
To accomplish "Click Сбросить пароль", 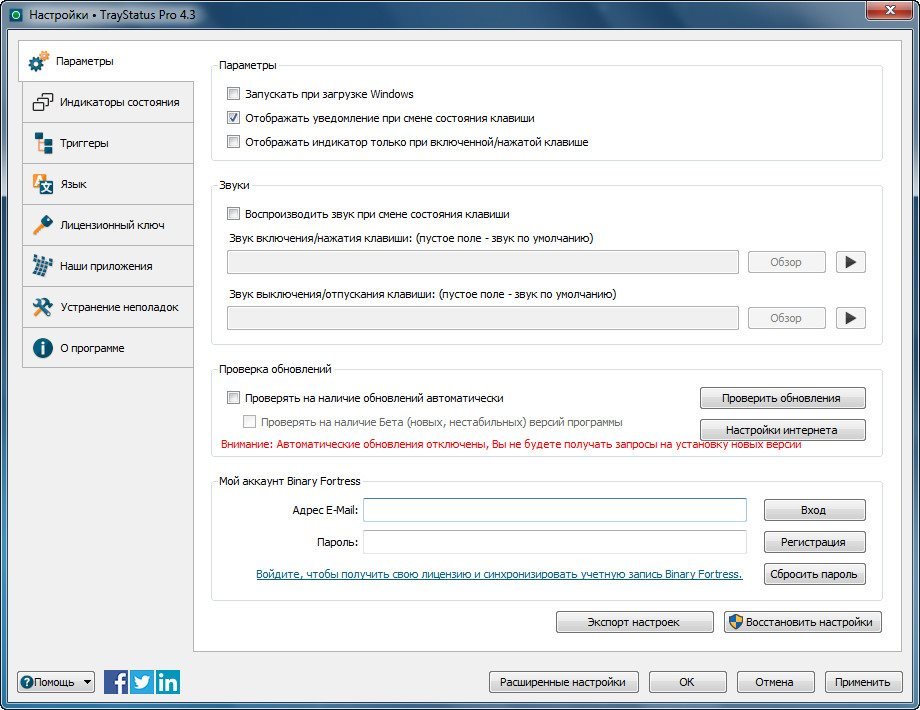I will (814, 574).
